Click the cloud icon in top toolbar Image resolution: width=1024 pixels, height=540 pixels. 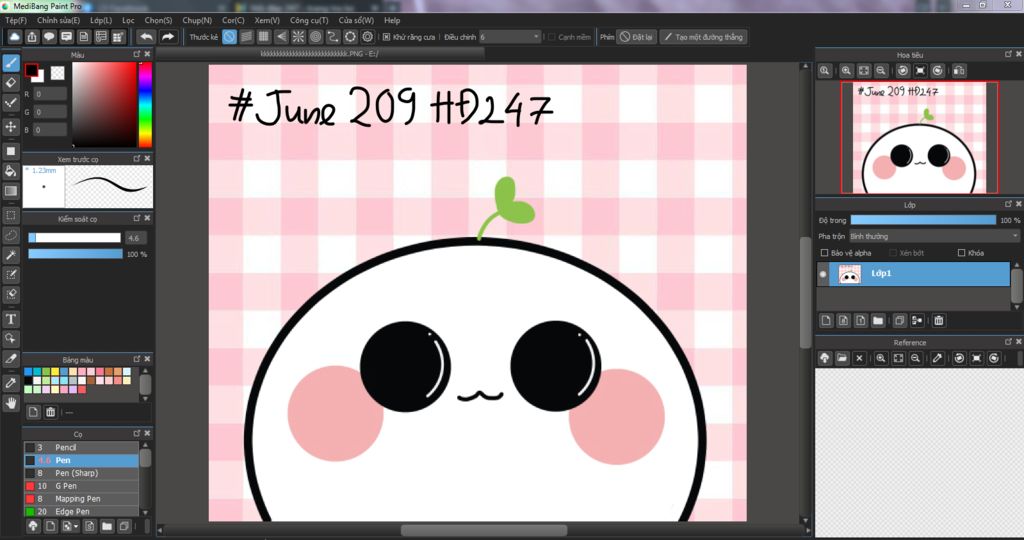coord(14,37)
